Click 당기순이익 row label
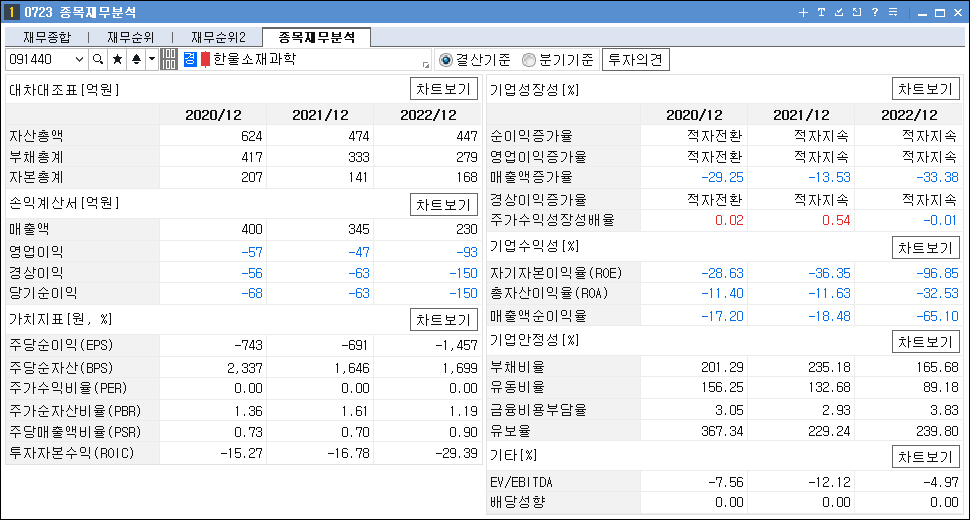This screenshot has height=520, width=970. pyautogui.click(x=43, y=293)
